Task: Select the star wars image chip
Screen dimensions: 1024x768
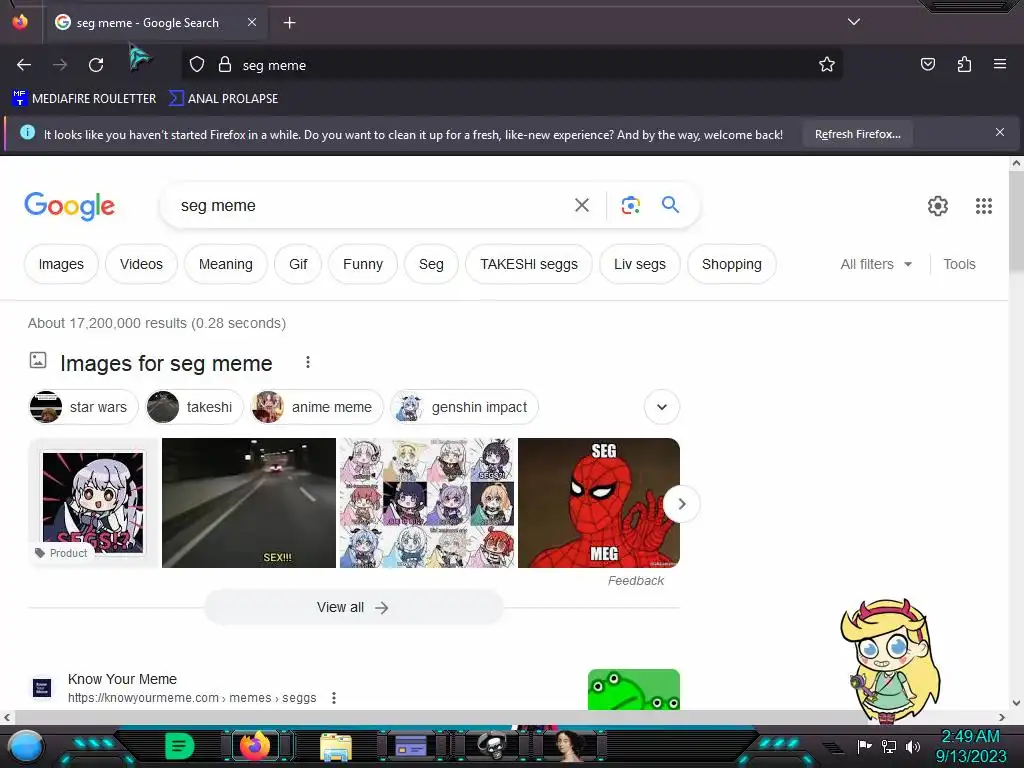Action: coord(84,407)
